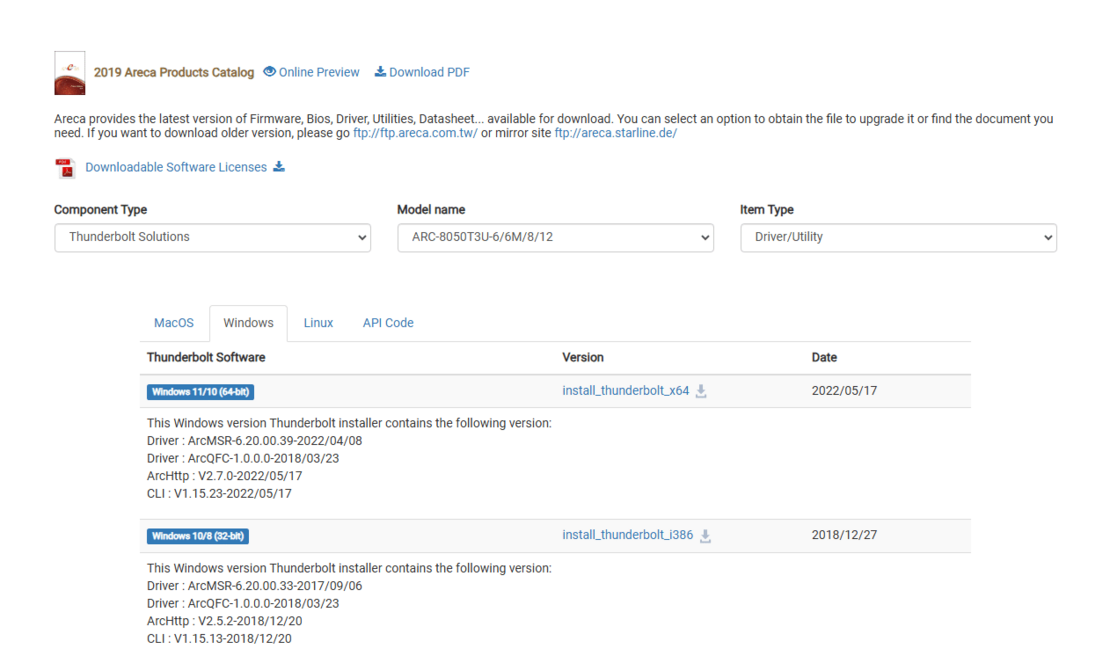1110x656 pixels.
Task: Open the Model name dropdown
Action: [555, 237]
